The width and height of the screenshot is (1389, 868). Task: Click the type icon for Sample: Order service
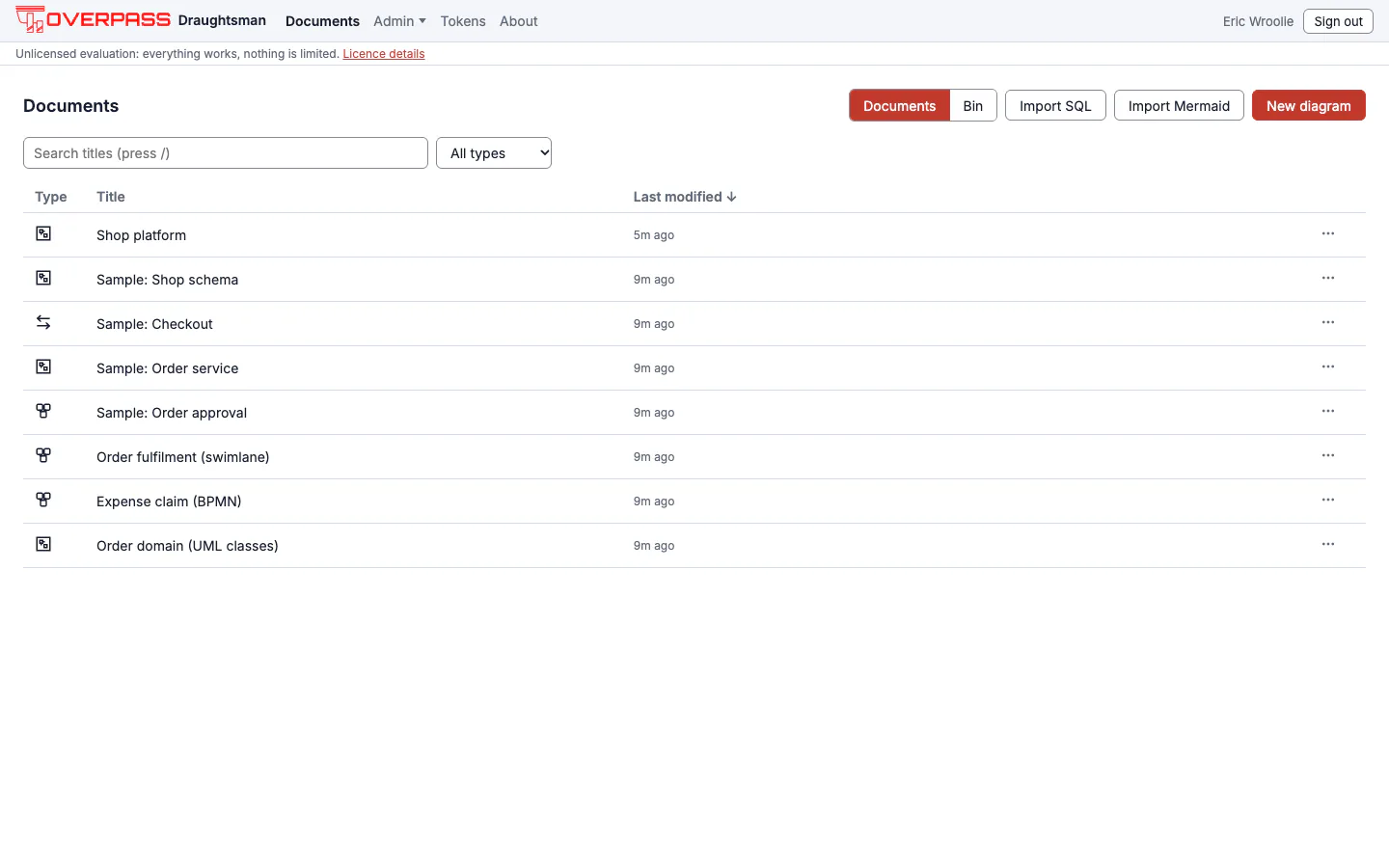click(x=43, y=366)
